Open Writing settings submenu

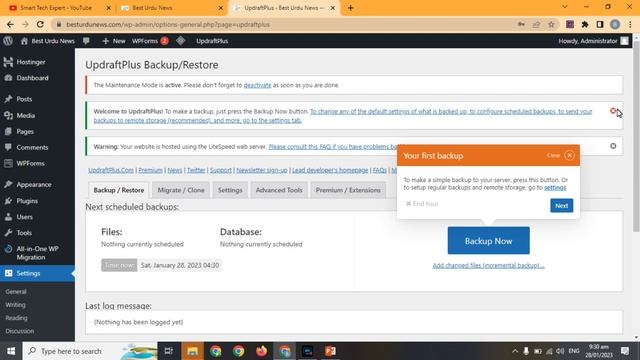16,304
